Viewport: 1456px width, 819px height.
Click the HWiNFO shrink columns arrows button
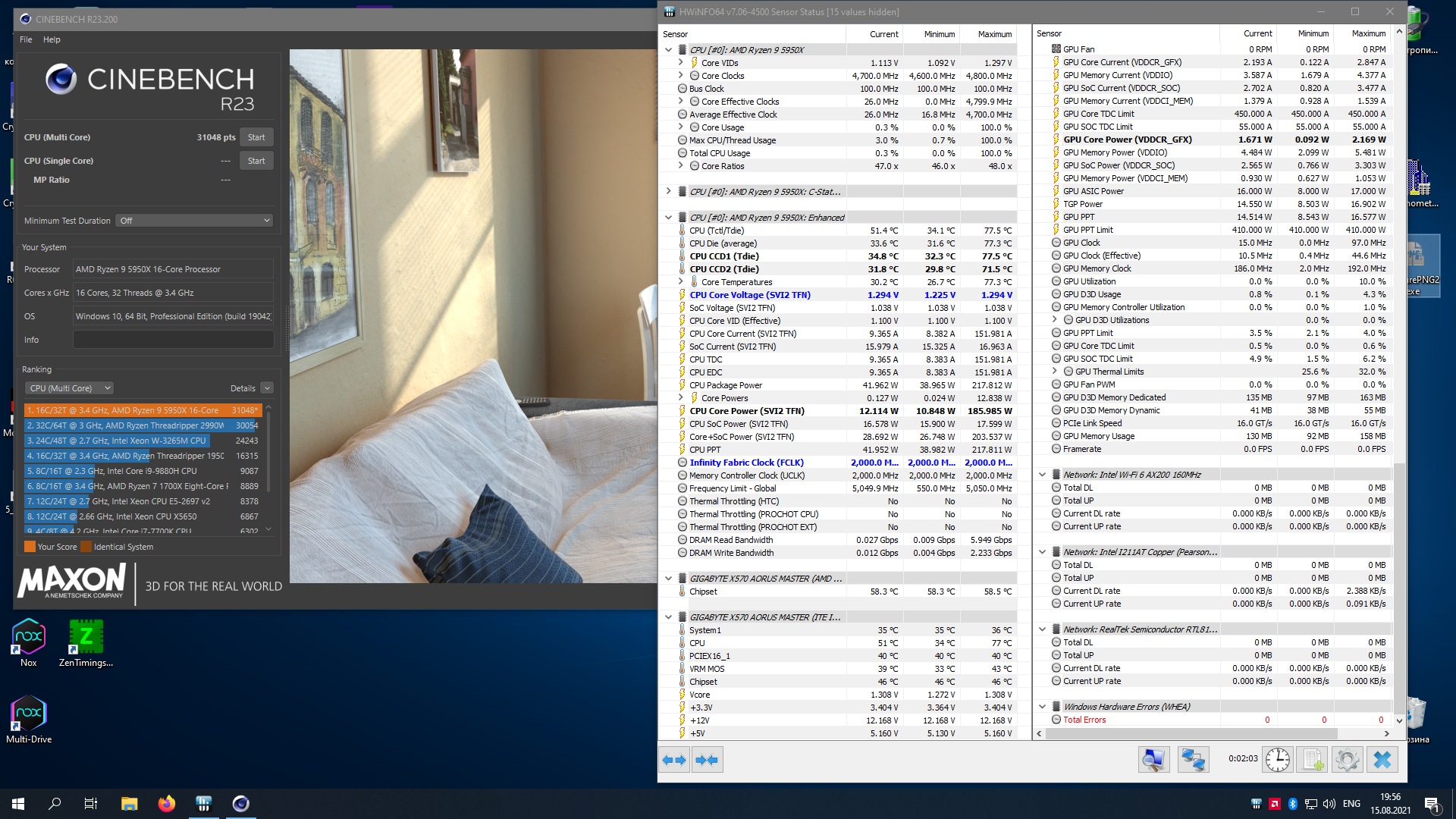point(707,760)
